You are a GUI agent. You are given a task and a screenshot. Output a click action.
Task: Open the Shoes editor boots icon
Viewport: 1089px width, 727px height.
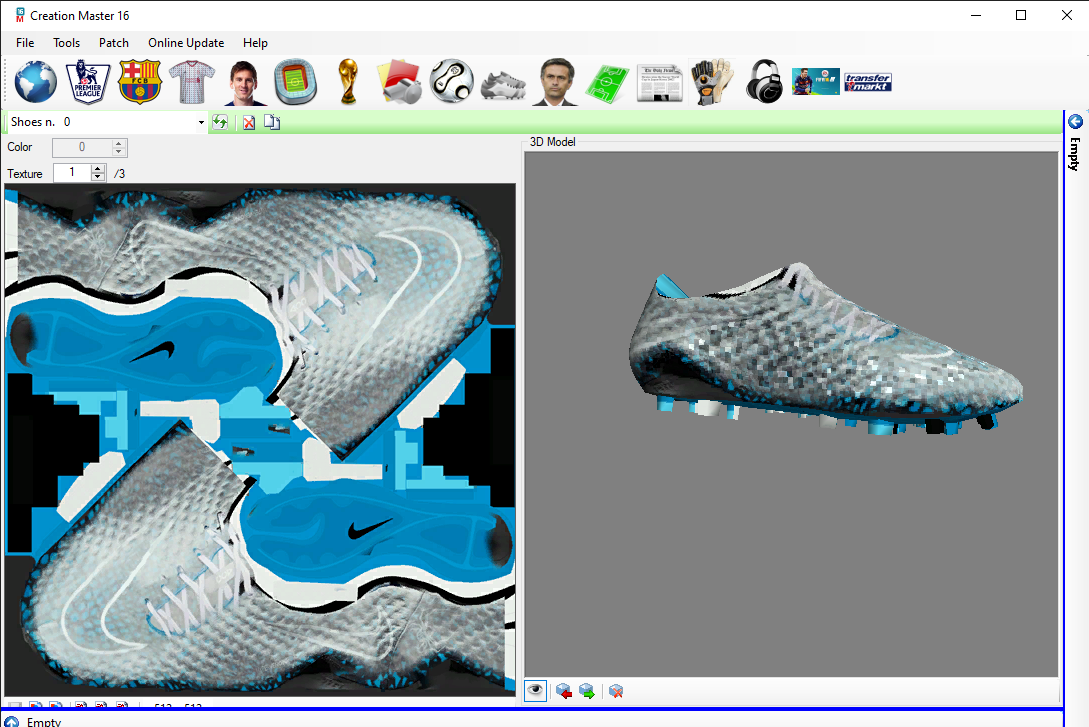point(504,85)
